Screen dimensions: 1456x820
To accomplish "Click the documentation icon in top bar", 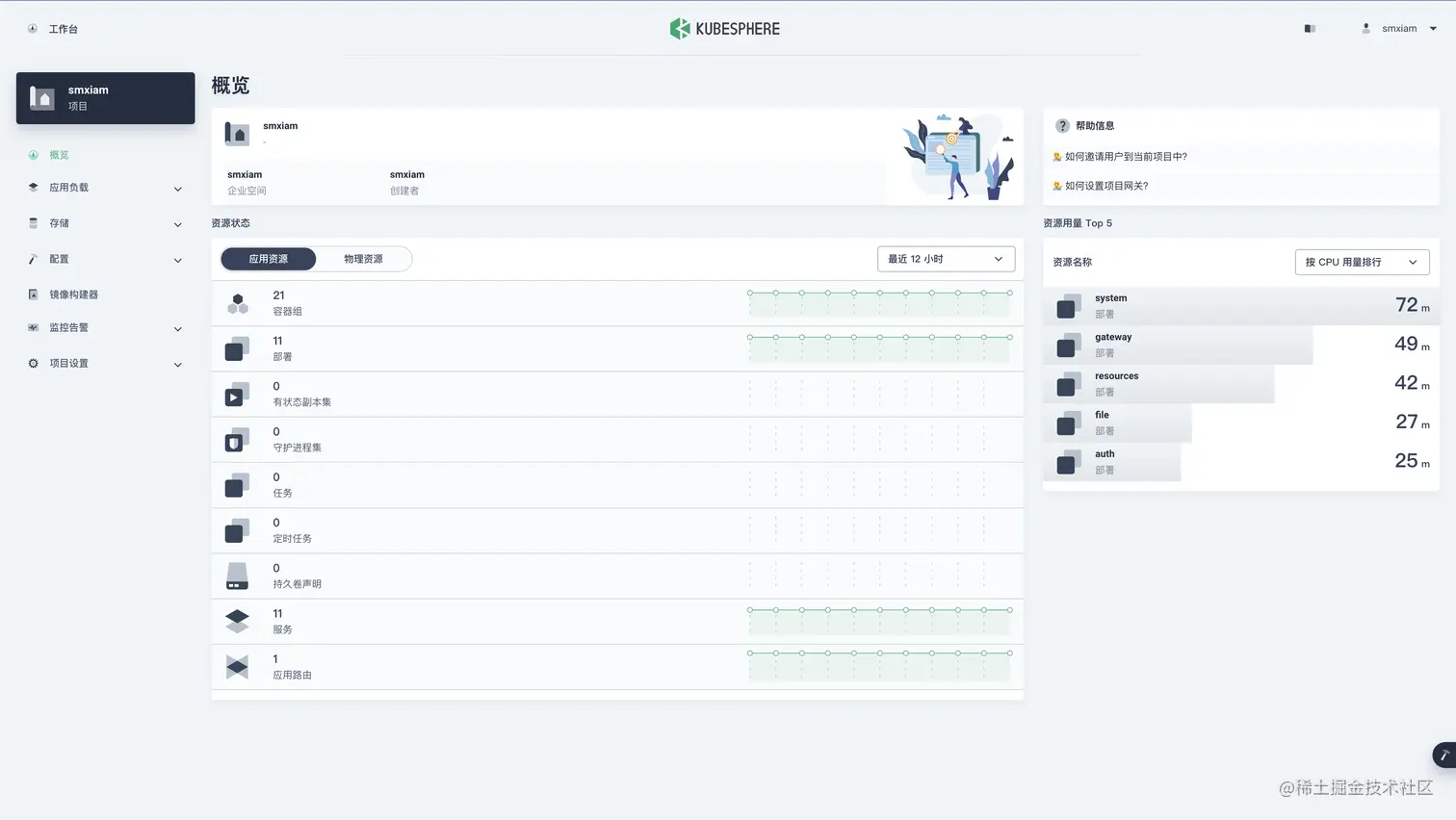I will click(x=1310, y=29).
